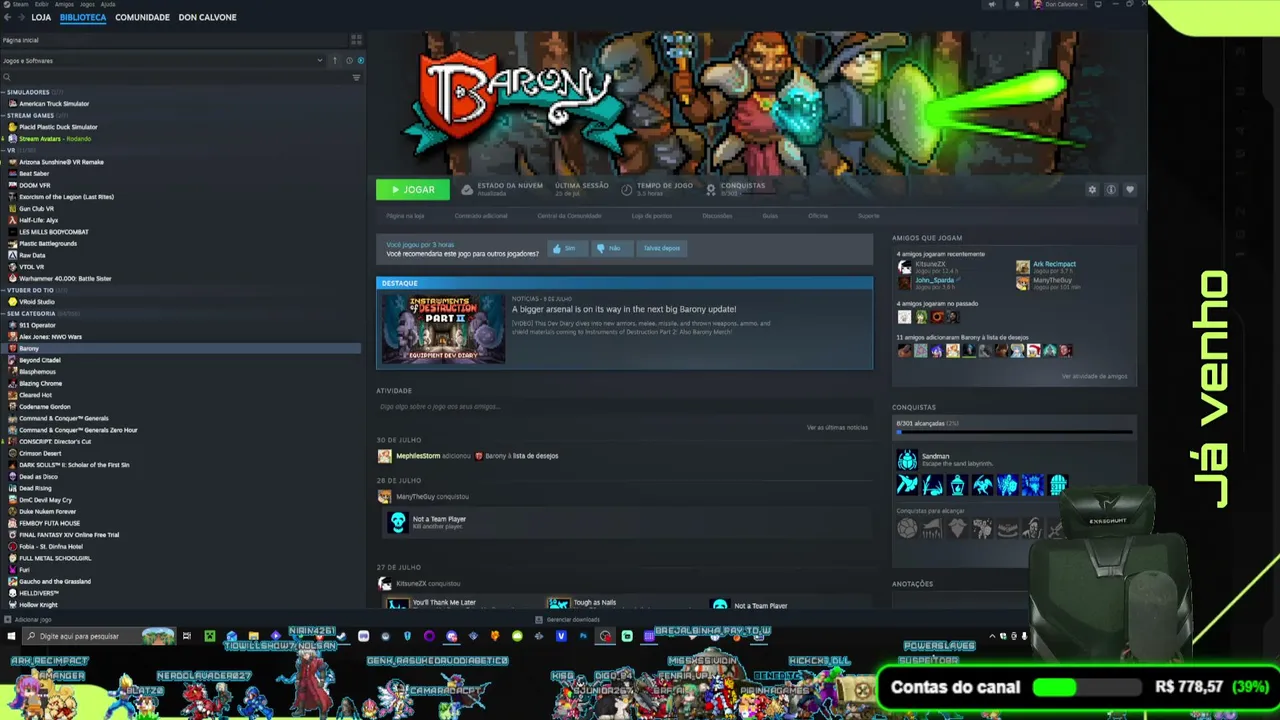Select American Truck Simulator in library
Screen dimensions: 1280x720
(x=54, y=104)
